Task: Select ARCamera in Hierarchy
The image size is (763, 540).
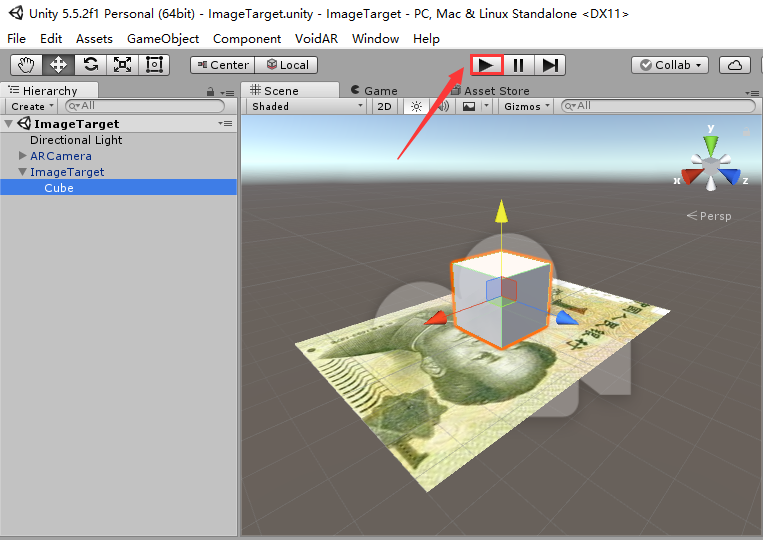Action: (x=61, y=156)
